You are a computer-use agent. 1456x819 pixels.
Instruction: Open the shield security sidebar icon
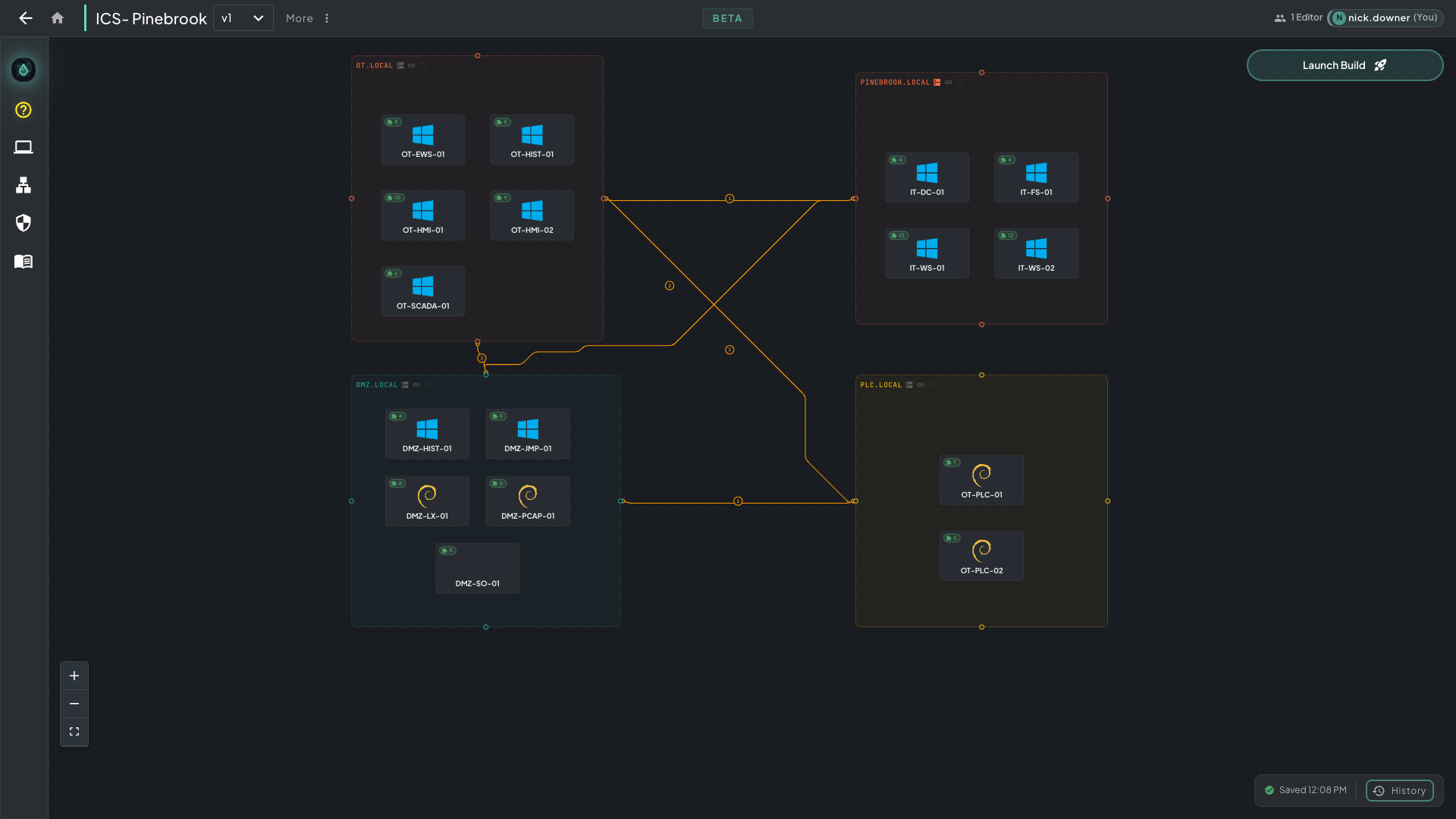point(24,223)
